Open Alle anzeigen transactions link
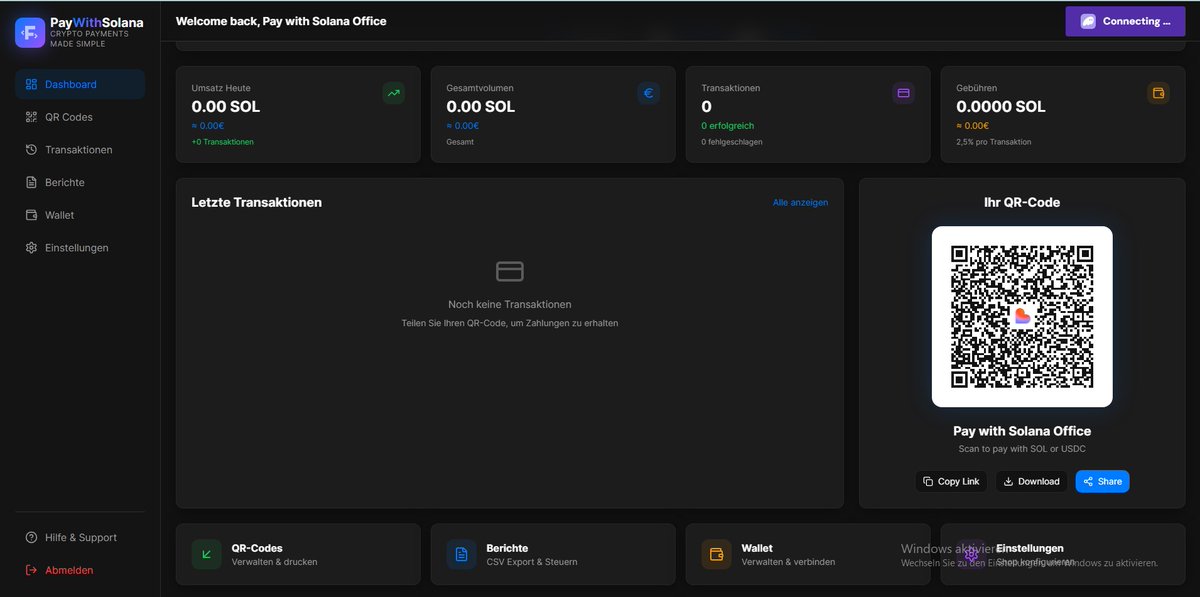 tap(800, 203)
